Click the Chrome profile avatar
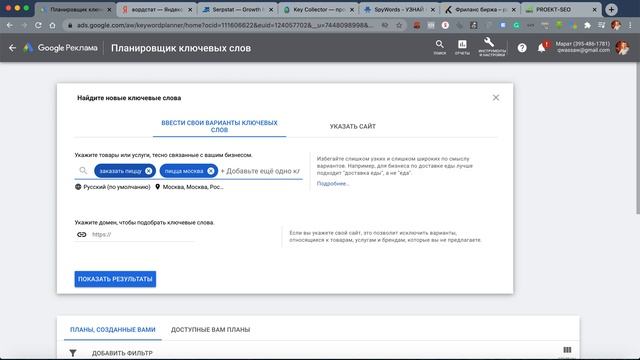 (x=616, y=25)
